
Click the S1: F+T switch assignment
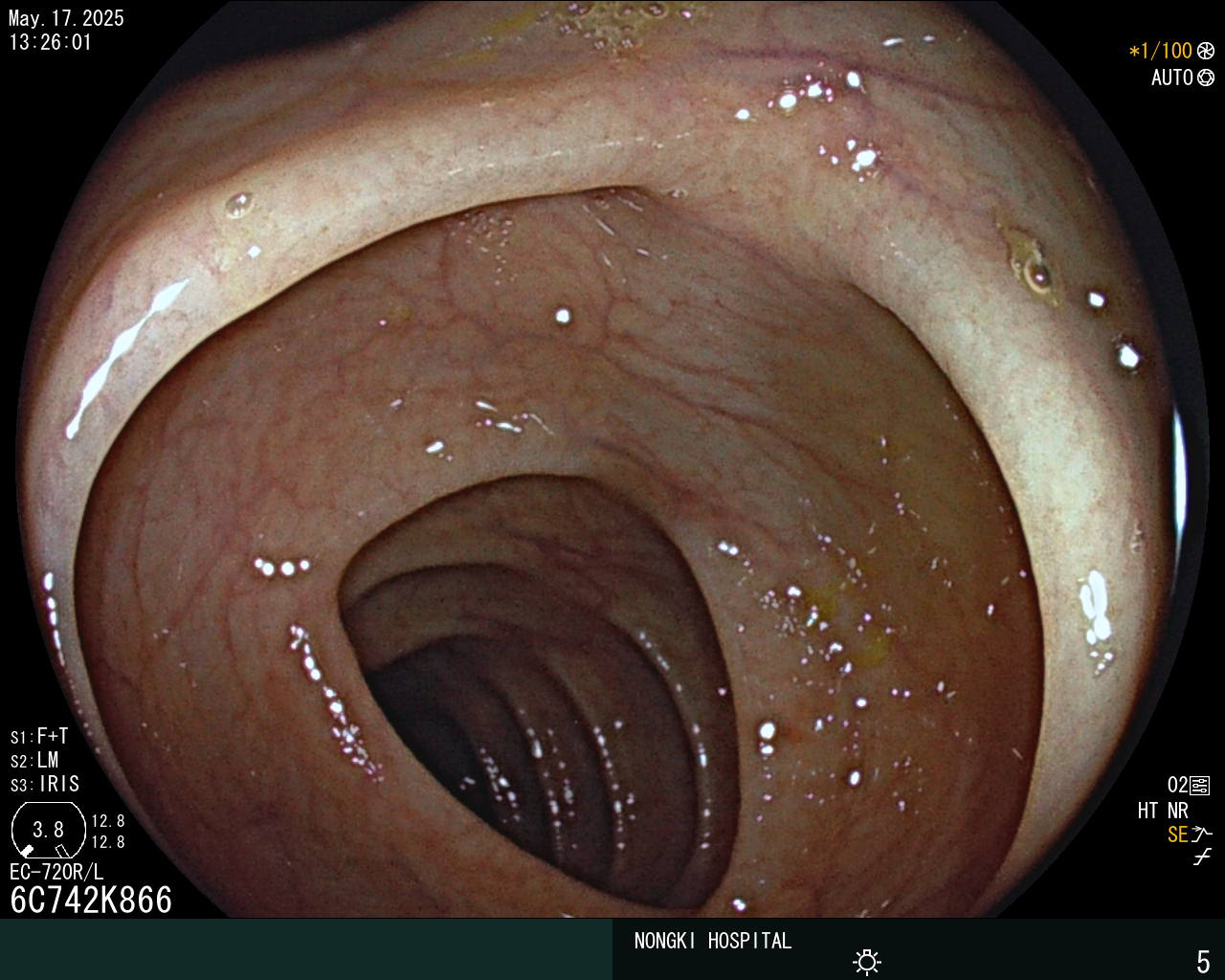(39, 737)
